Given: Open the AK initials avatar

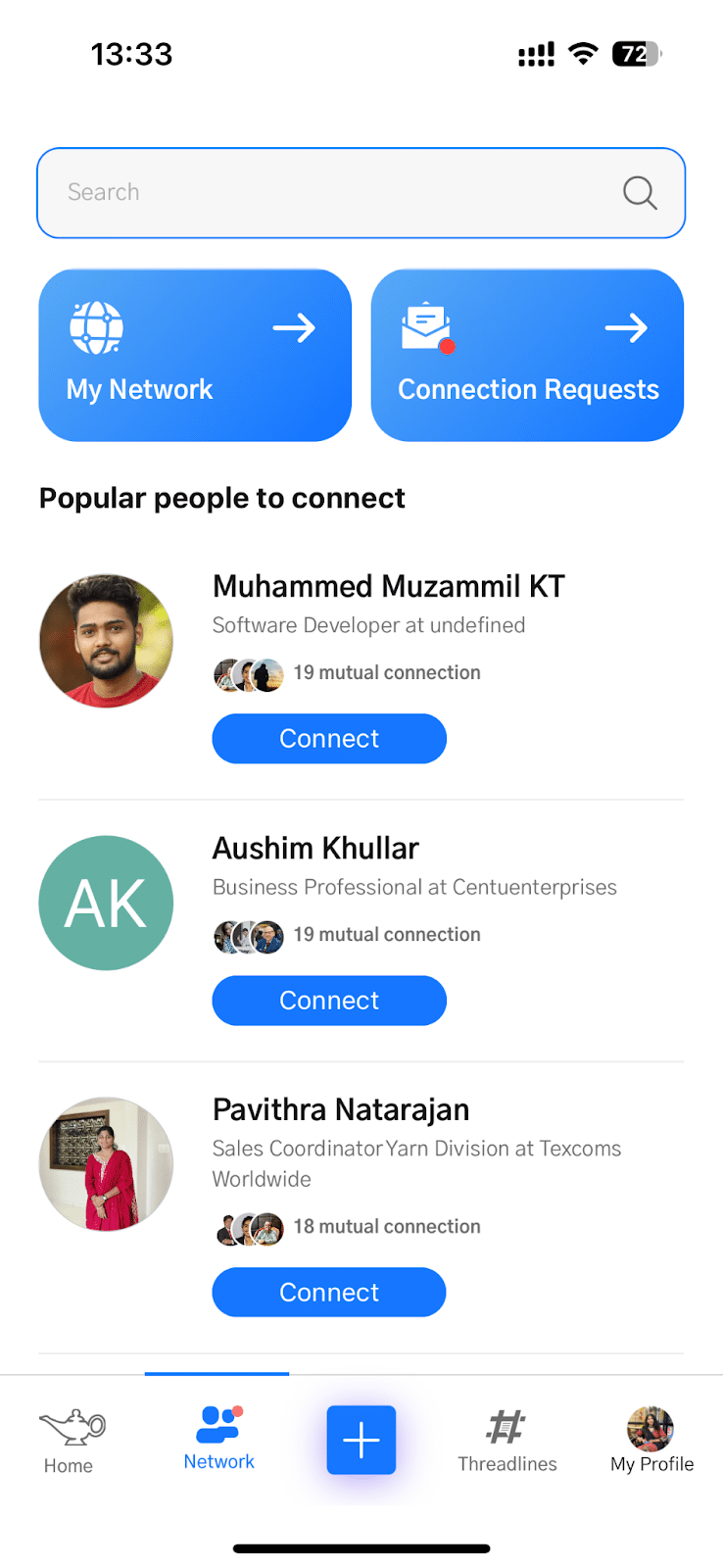Looking at the screenshot, I should point(106,903).
